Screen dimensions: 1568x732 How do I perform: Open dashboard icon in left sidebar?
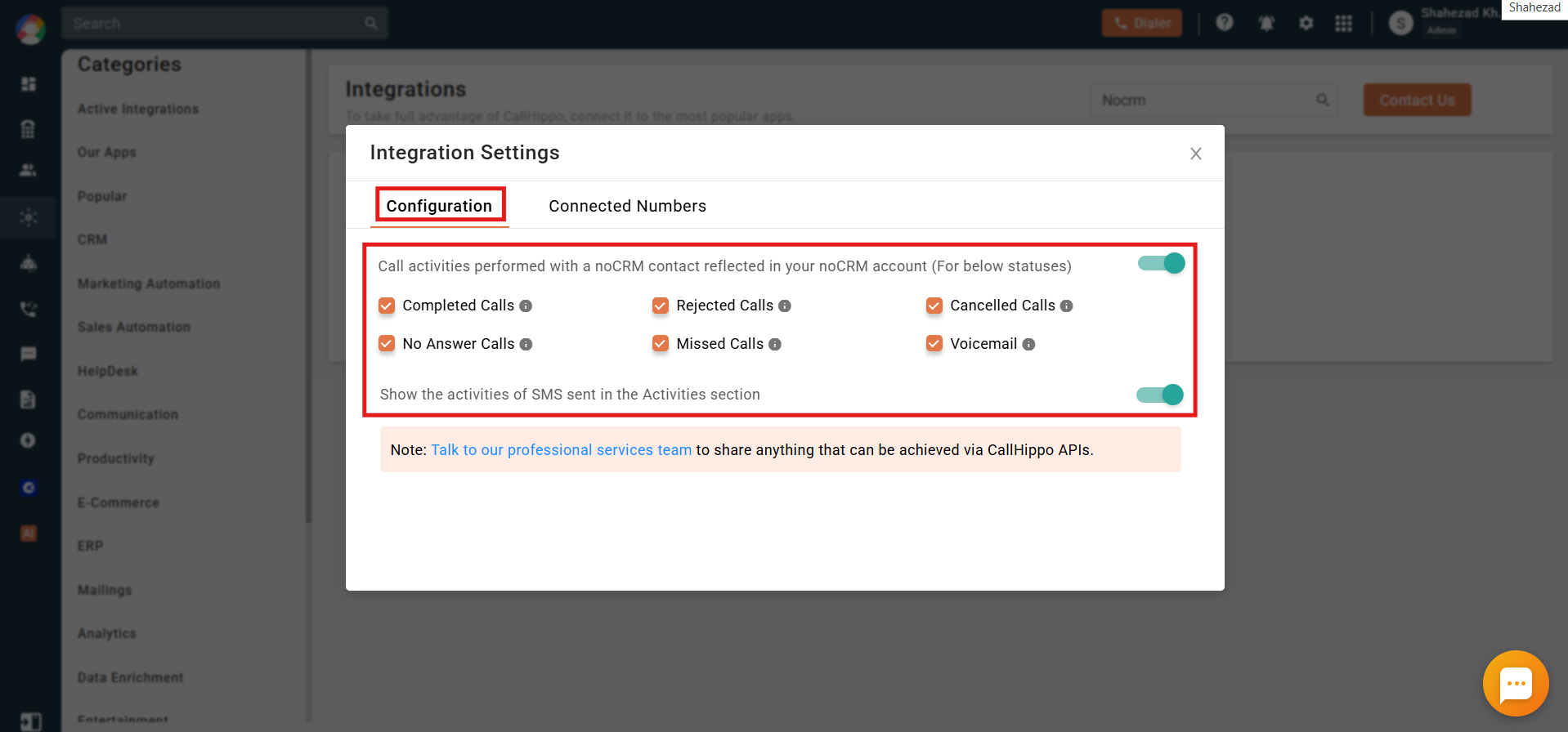point(29,84)
